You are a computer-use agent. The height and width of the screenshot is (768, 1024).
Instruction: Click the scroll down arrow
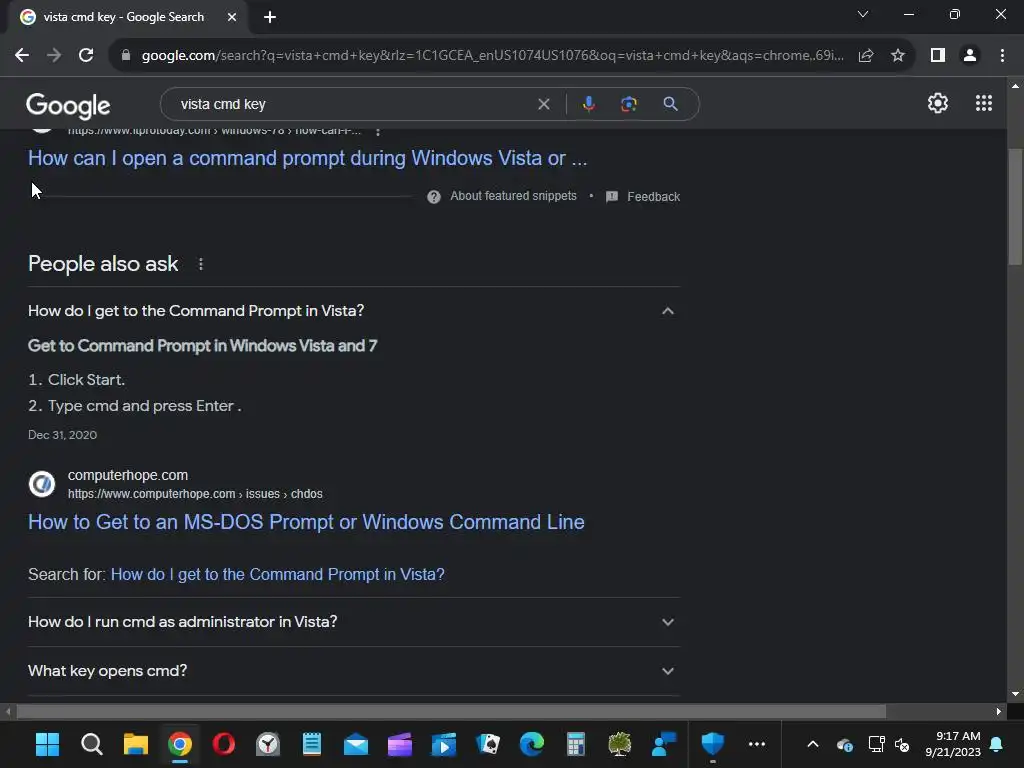point(1015,694)
